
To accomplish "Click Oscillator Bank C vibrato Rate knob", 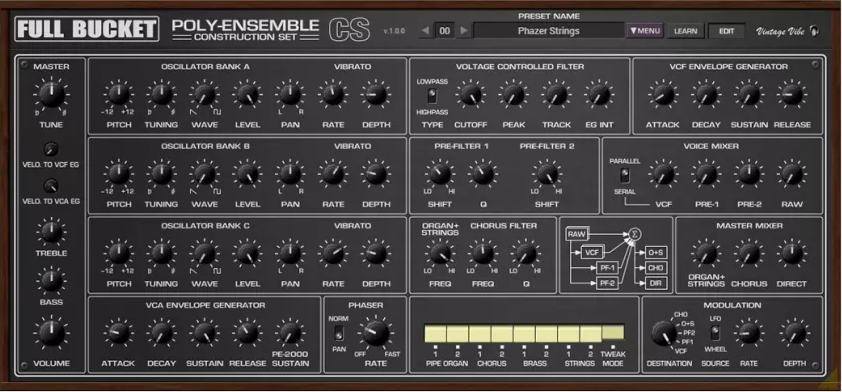I will point(333,253).
